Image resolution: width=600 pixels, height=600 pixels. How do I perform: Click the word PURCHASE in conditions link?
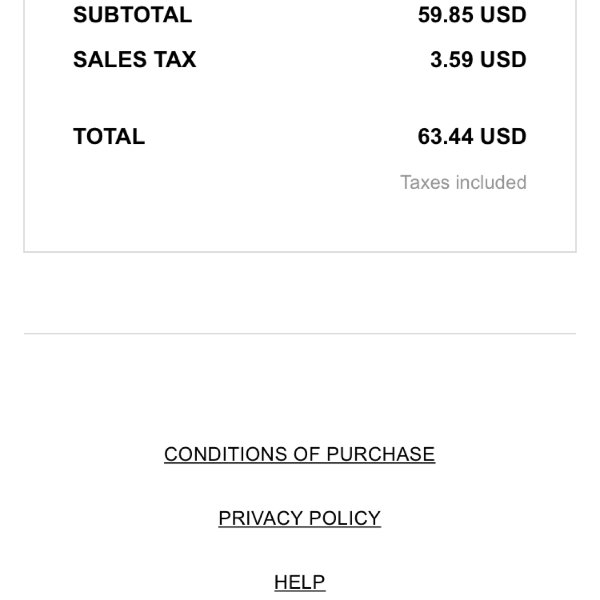[x=381, y=454]
